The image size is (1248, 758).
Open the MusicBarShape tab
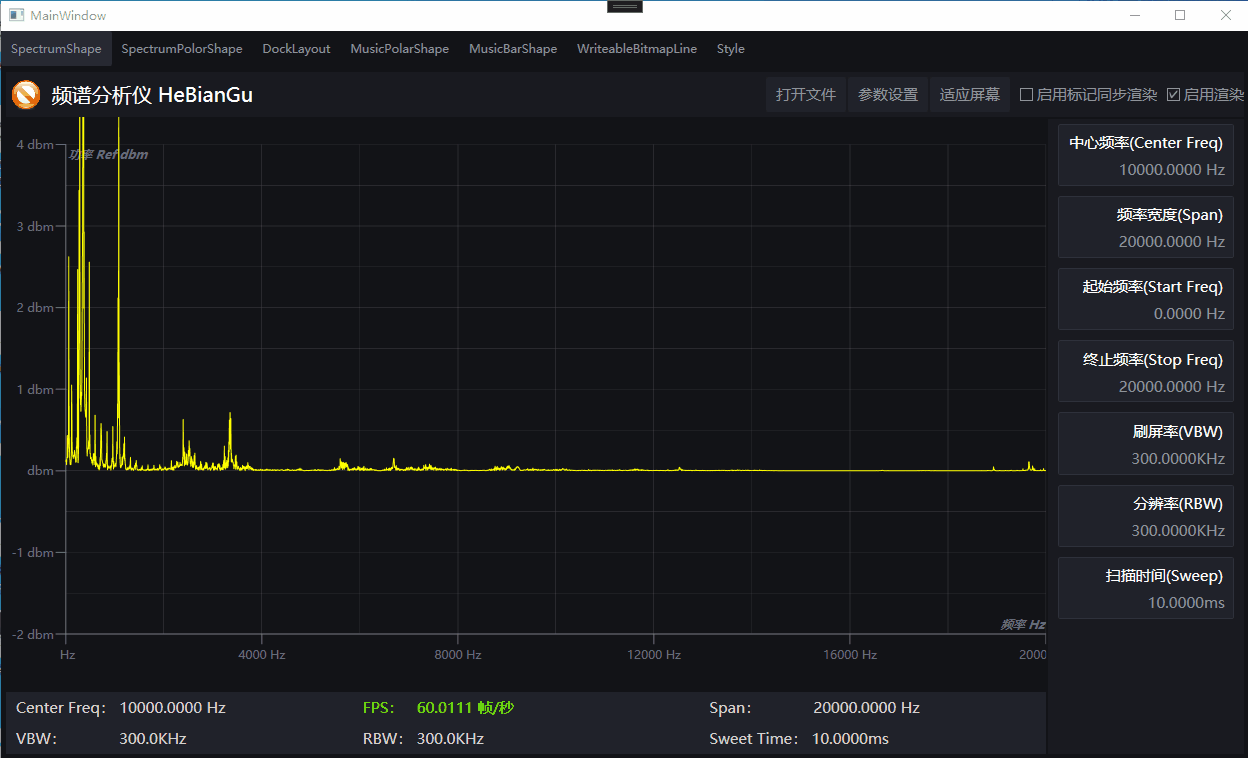tap(513, 48)
